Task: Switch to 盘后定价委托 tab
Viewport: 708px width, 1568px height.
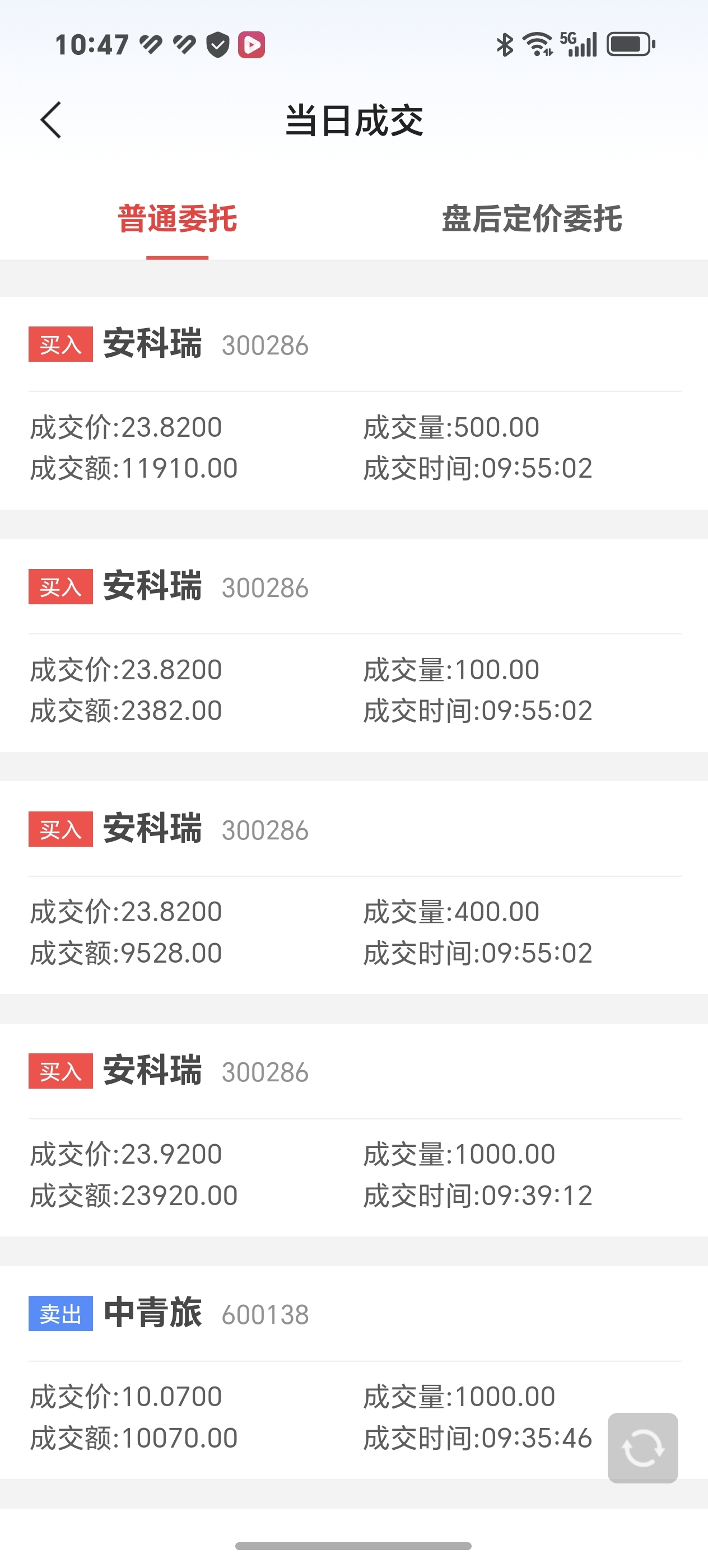Action: pos(532,219)
